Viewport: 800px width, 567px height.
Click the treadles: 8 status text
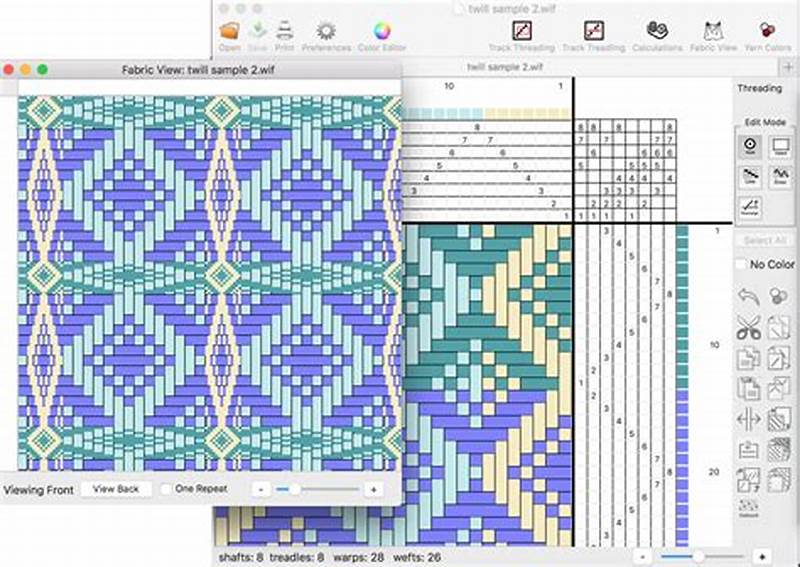point(296,557)
